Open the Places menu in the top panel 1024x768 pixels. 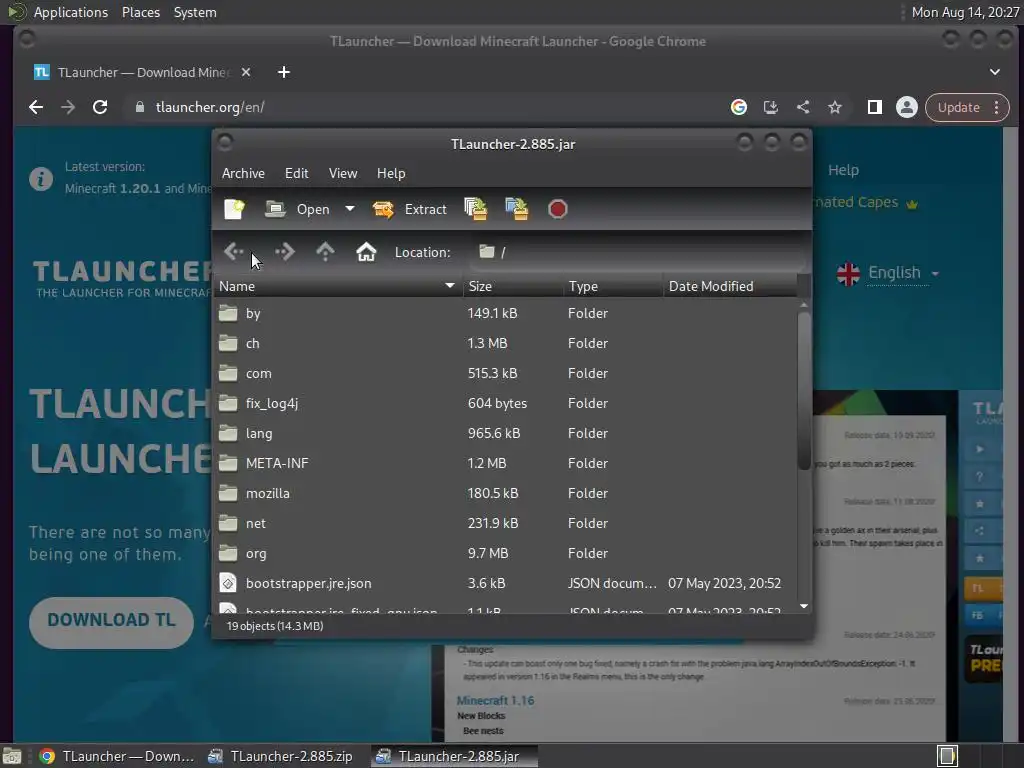click(x=140, y=12)
